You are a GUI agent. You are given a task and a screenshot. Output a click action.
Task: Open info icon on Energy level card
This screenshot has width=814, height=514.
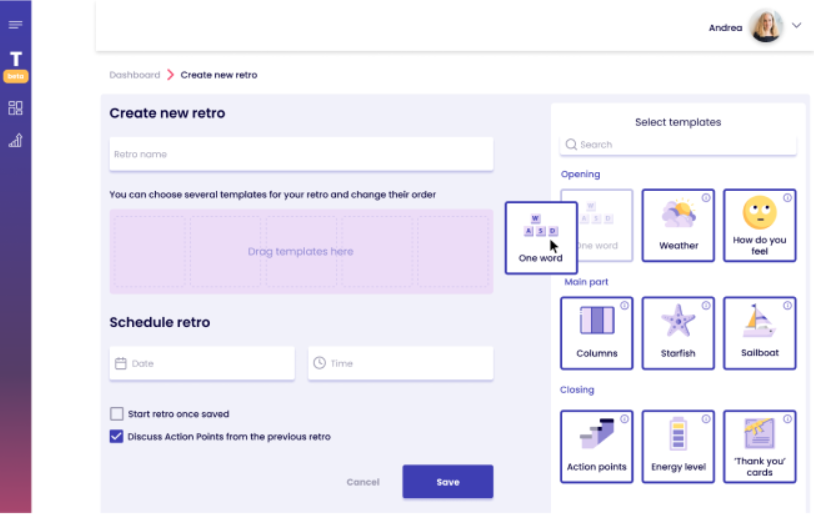pos(706,419)
